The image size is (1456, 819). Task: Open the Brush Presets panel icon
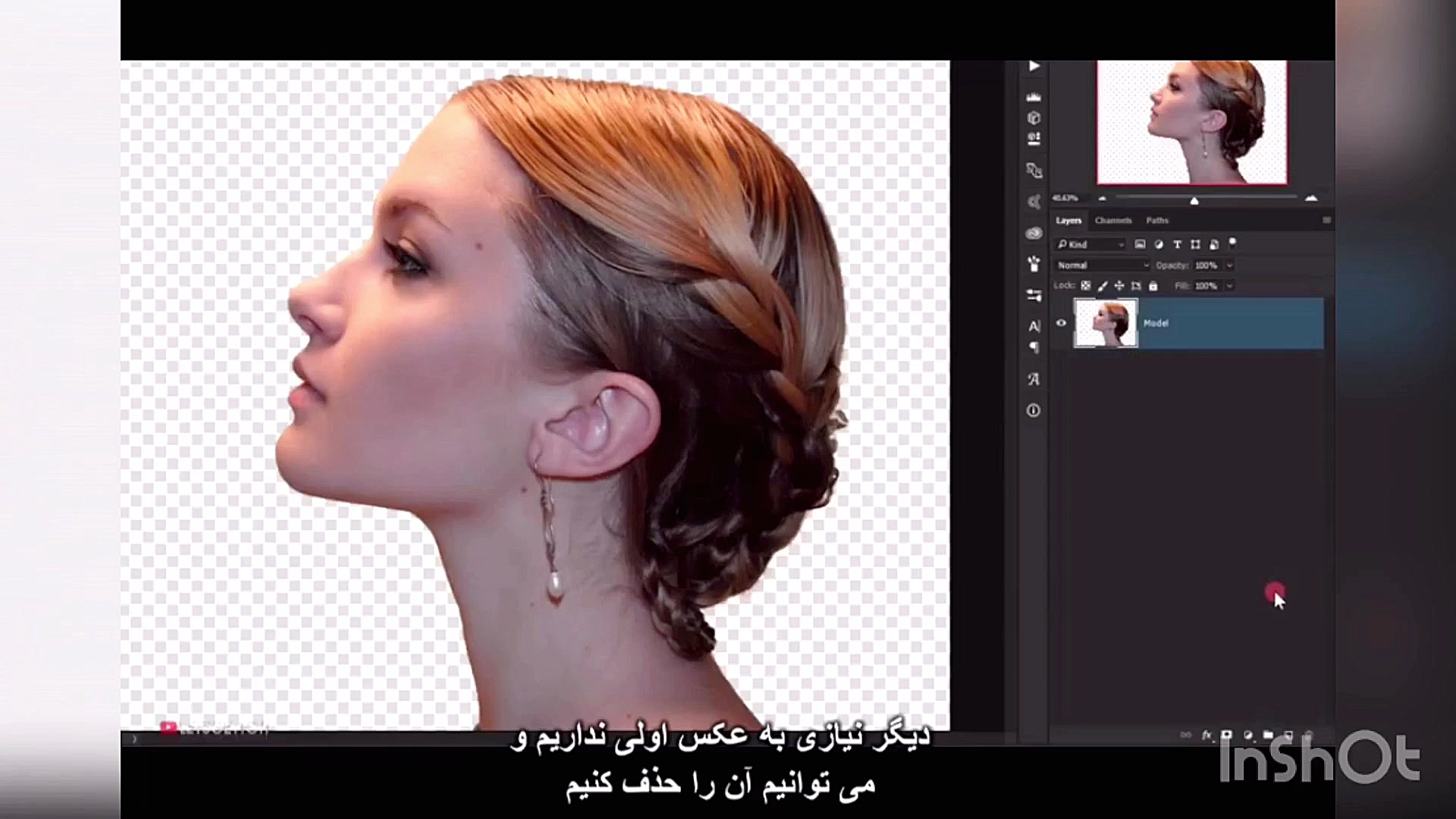[x=1034, y=264]
